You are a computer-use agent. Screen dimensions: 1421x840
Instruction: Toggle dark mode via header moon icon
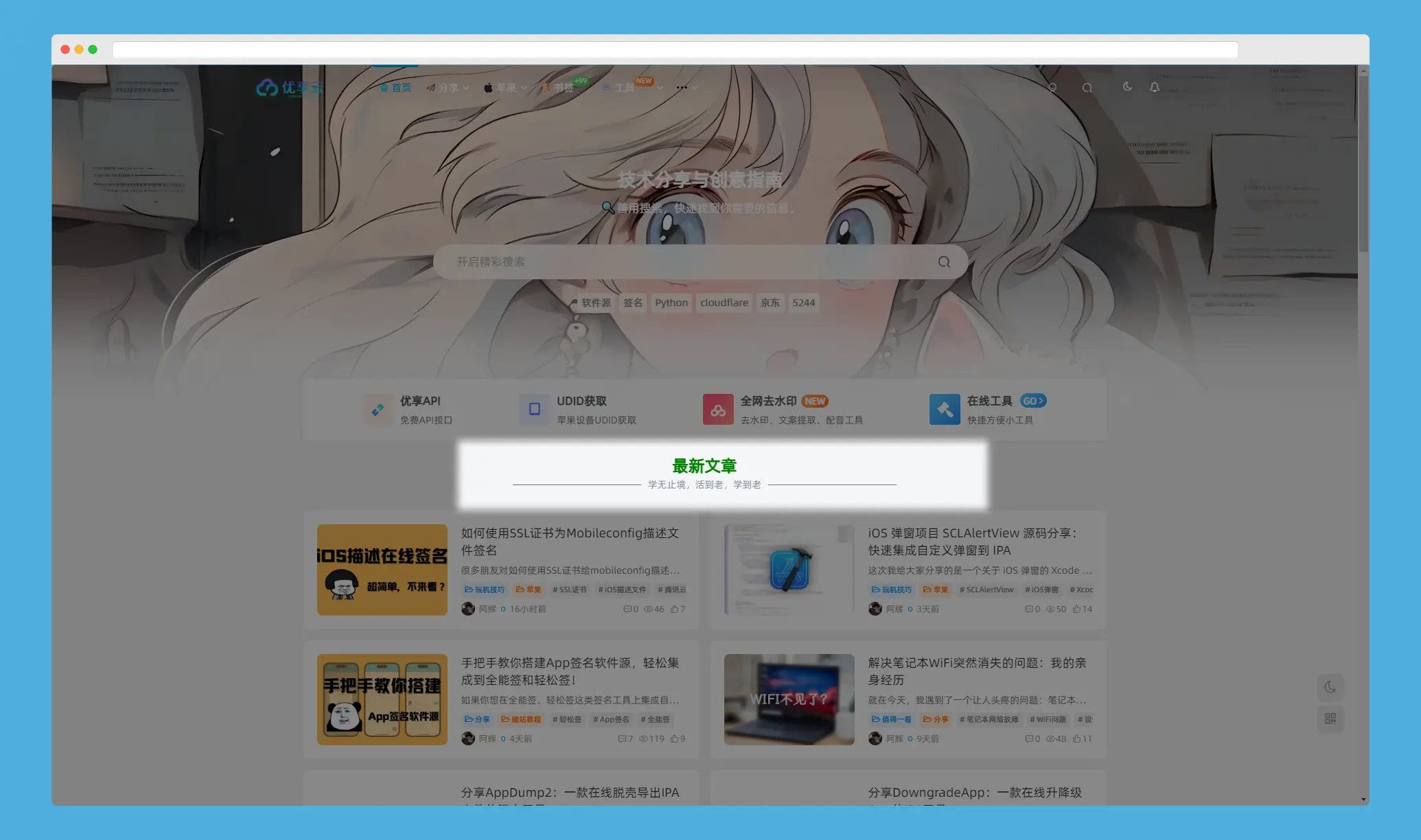[x=1127, y=86]
